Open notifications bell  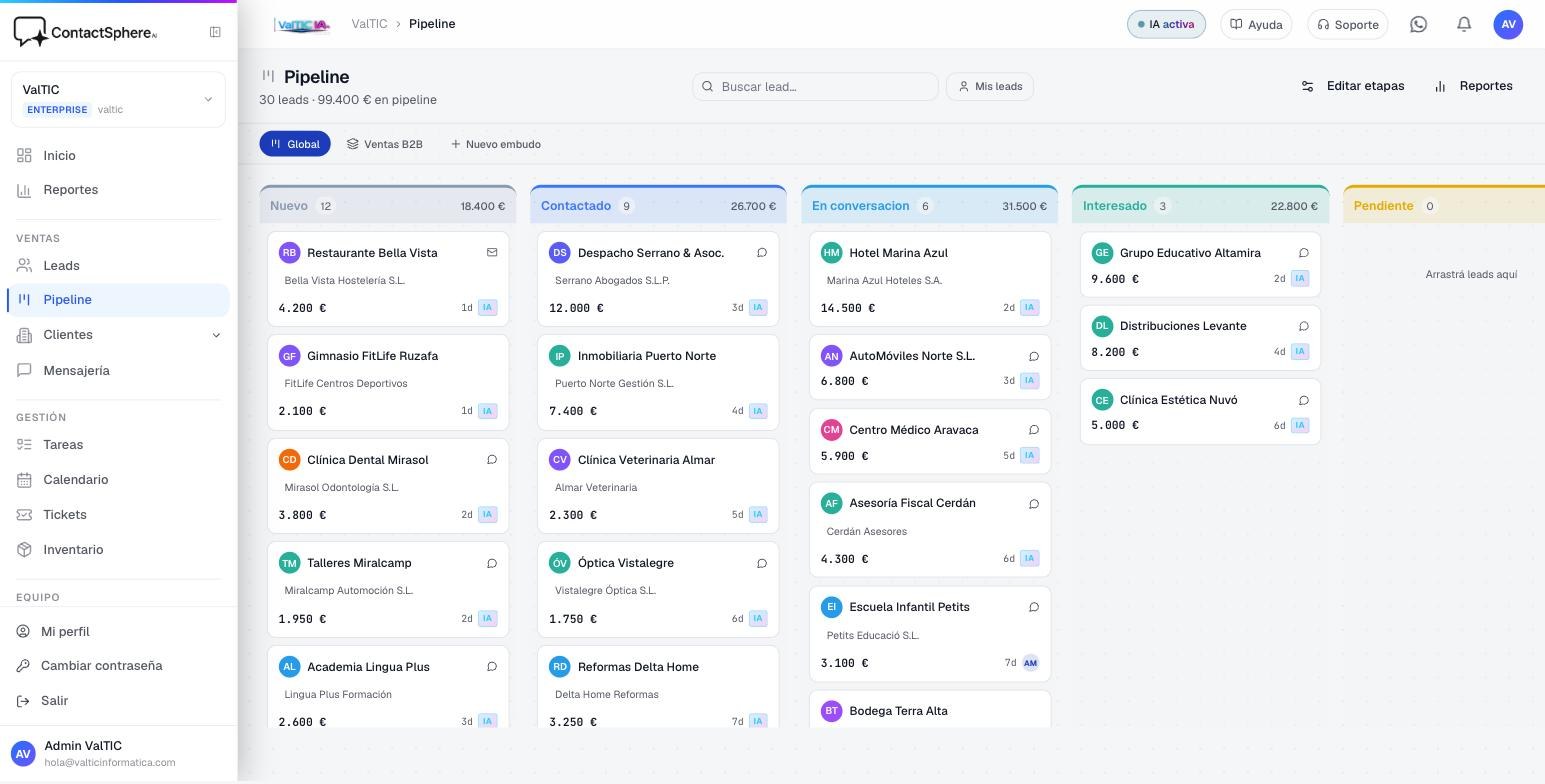click(1464, 24)
